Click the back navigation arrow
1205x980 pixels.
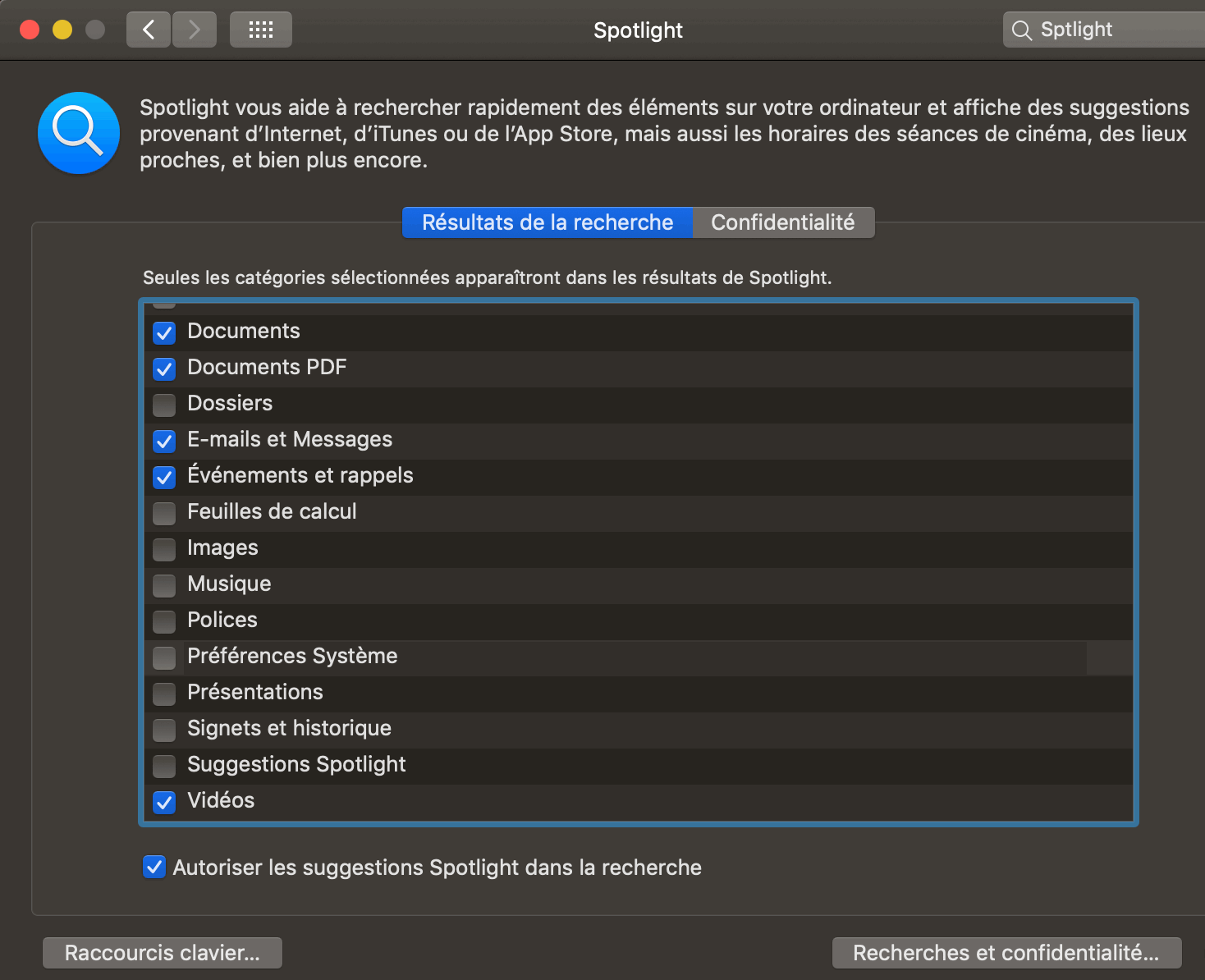149,30
